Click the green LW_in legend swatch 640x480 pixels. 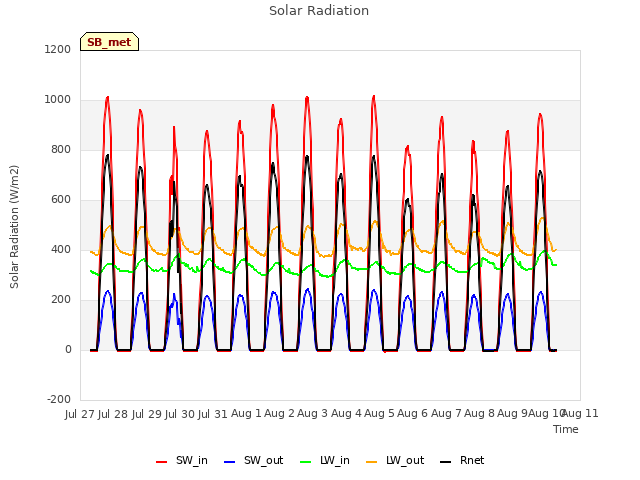point(306,462)
